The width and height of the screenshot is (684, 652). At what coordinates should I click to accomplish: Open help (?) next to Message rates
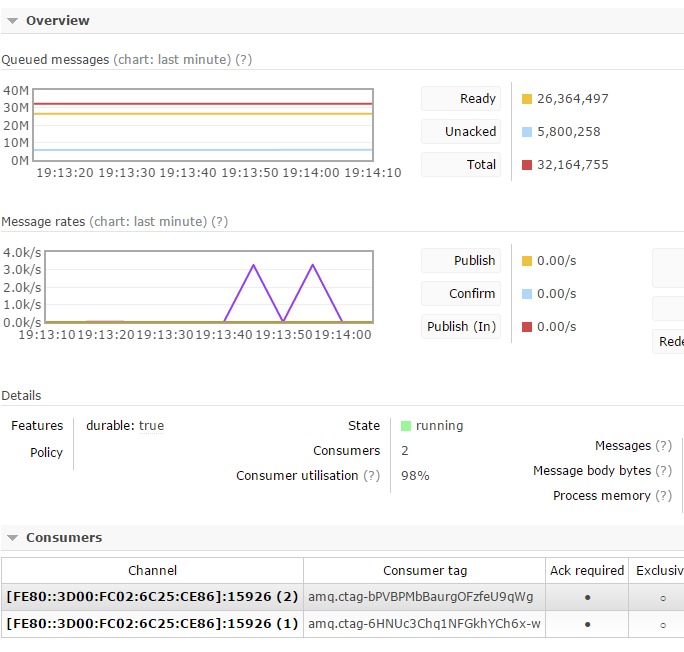tap(219, 222)
